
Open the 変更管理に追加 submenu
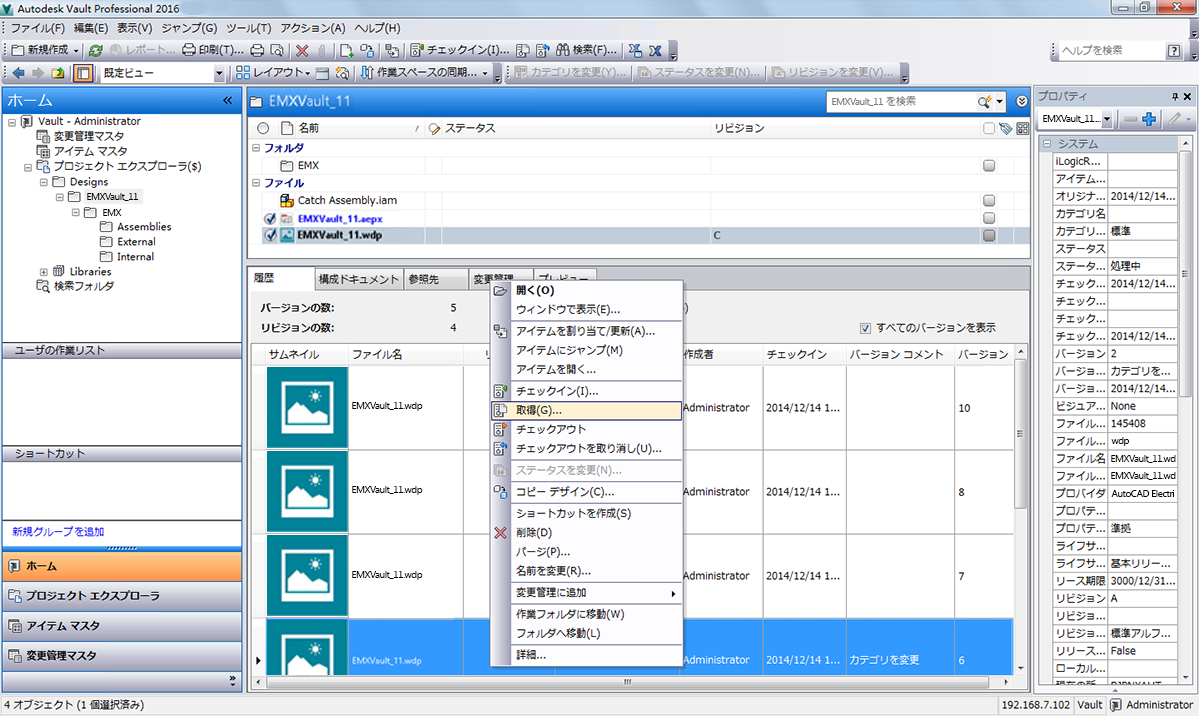tap(587, 593)
